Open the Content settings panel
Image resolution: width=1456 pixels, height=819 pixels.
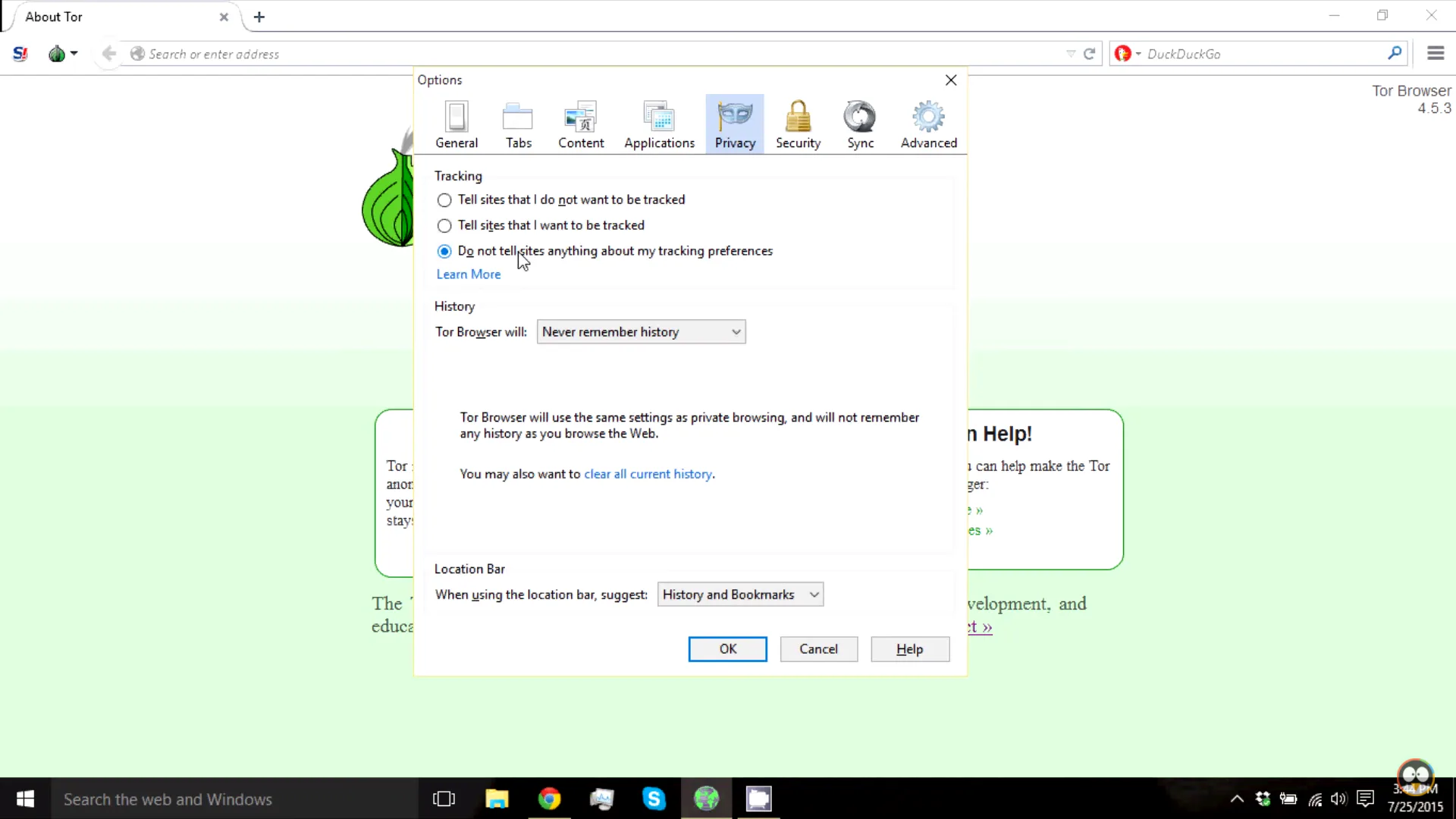[581, 125]
